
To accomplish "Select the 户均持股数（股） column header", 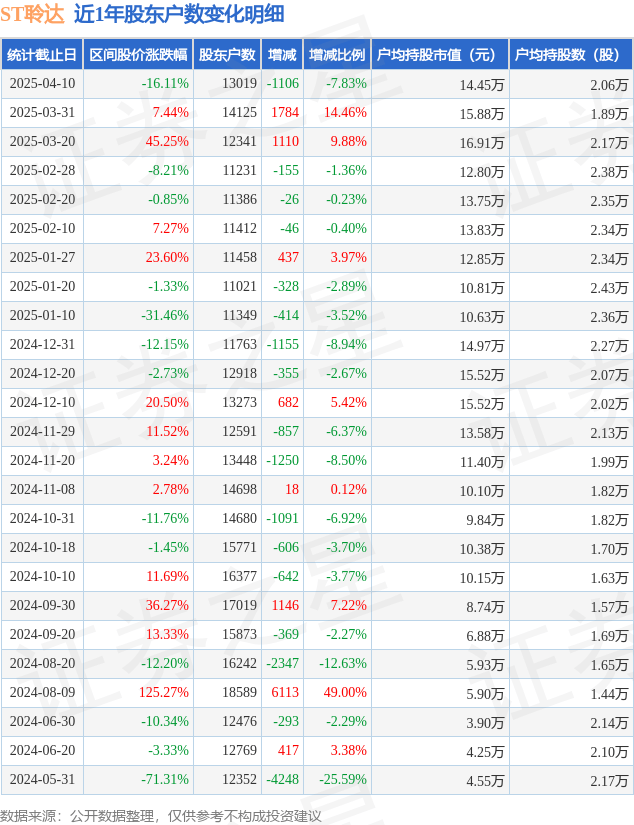I will pyautogui.click(x=570, y=55).
